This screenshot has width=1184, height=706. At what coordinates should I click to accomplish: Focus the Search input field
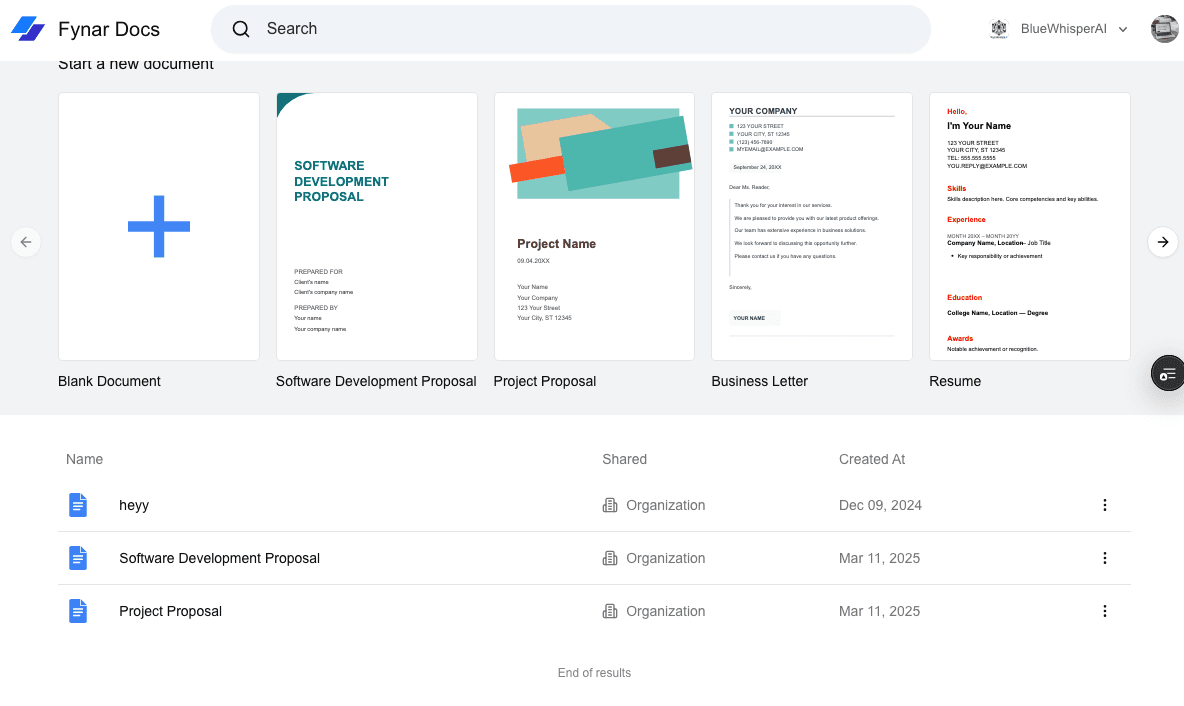(x=570, y=29)
